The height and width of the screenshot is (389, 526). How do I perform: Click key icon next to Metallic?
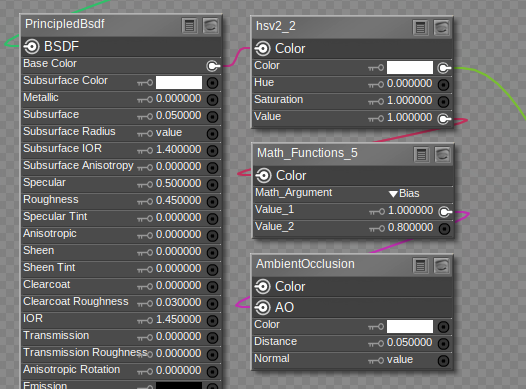145,100
